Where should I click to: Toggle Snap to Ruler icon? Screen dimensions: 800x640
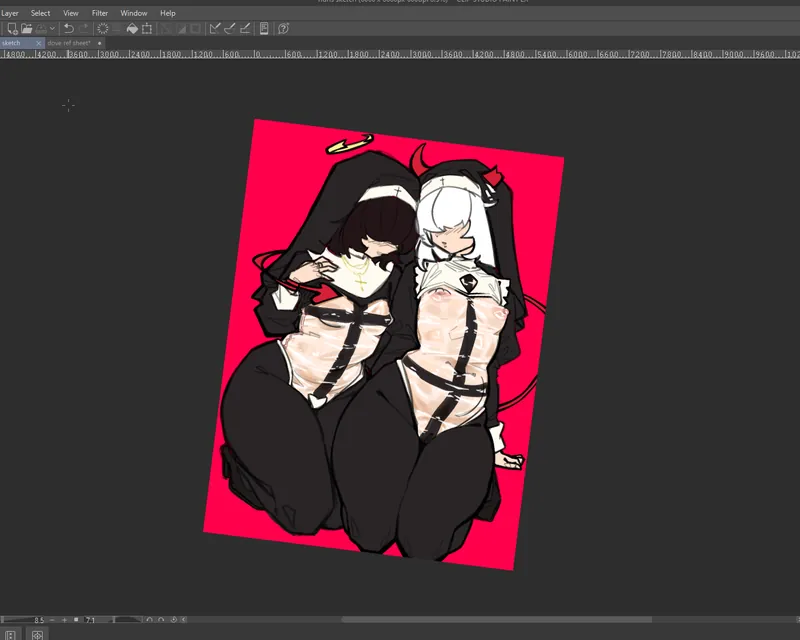pyautogui.click(x=215, y=29)
